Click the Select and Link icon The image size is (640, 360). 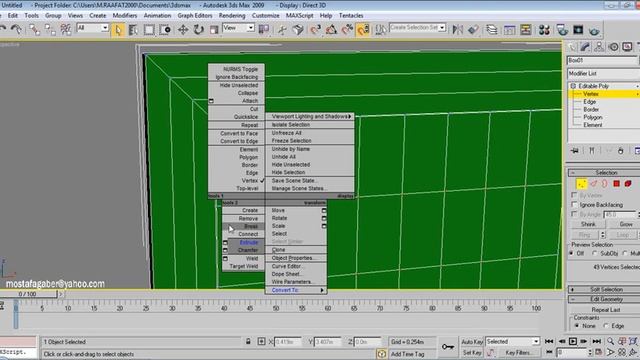[x=34, y=29]
